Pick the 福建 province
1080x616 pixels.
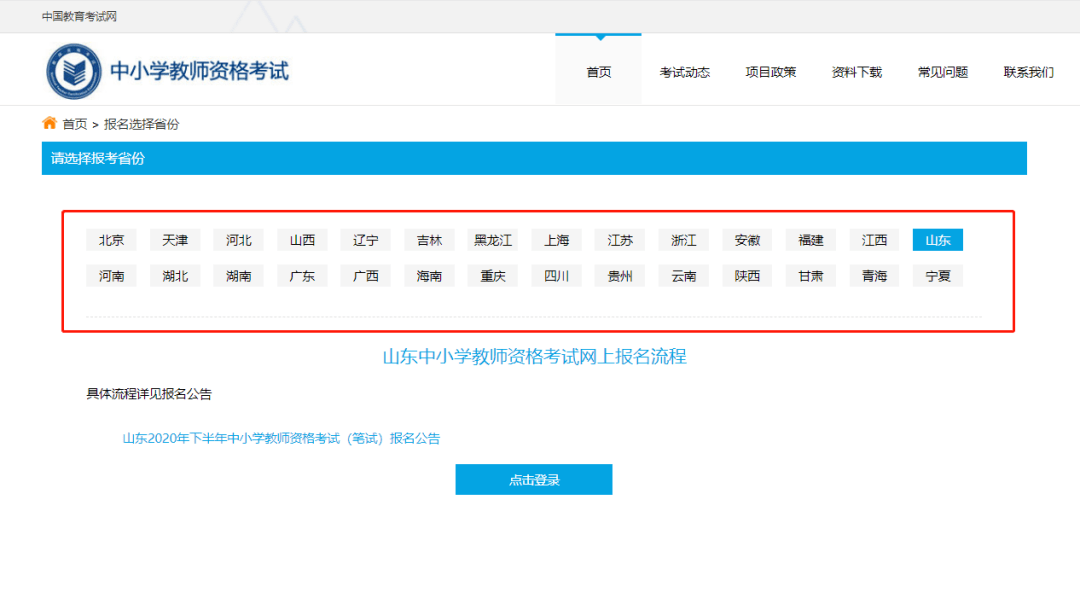click(811, 240)
